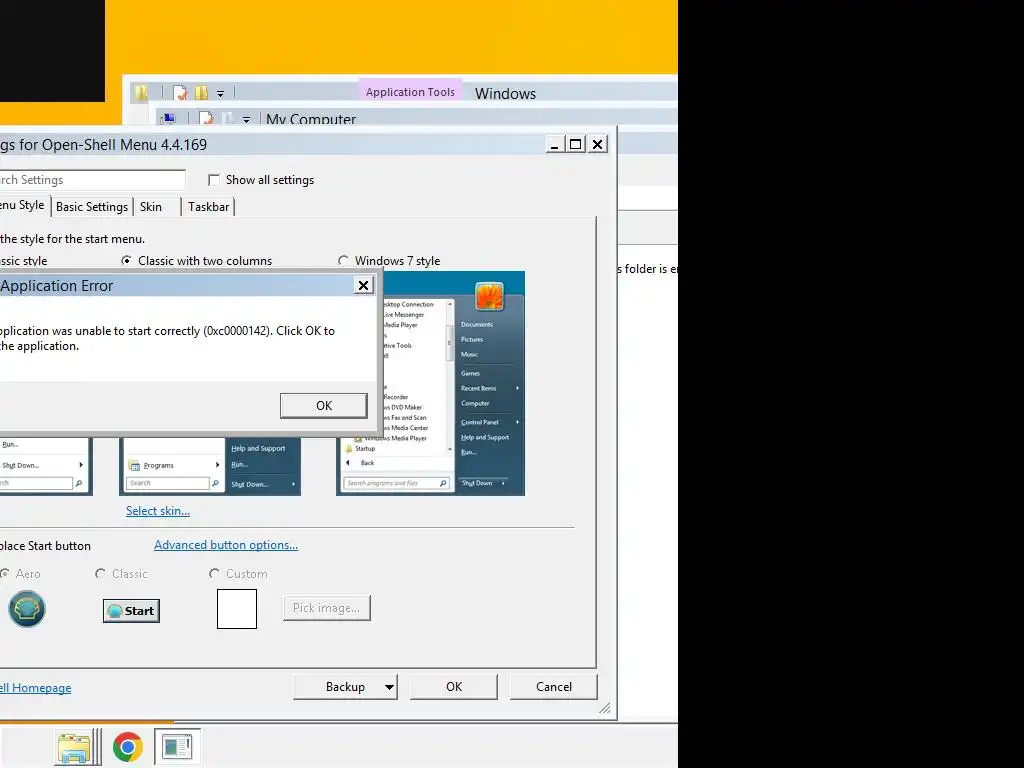Viewport: 1024px width, 768px height.
Task: Enable Show all settings checkbox
Action: coord(214,180)
